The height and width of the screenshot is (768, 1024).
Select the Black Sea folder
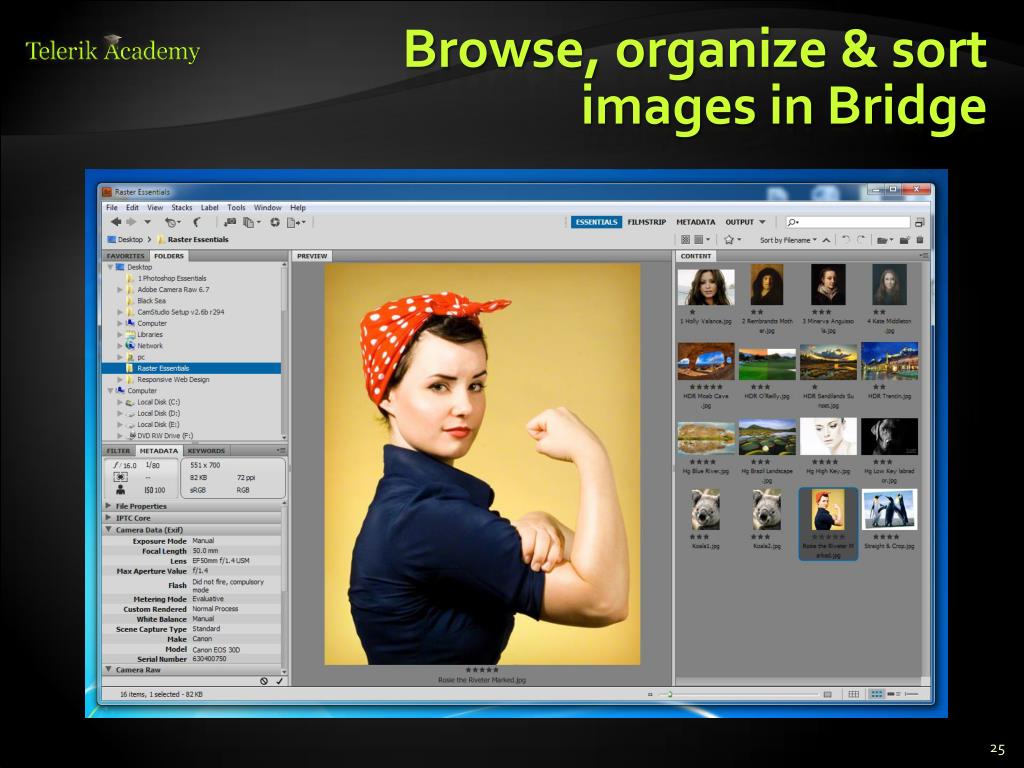152,301
